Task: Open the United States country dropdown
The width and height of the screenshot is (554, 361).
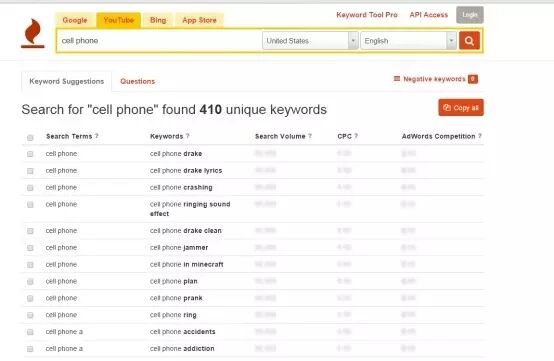Action: pyautogui.click(x=310, y=41)
